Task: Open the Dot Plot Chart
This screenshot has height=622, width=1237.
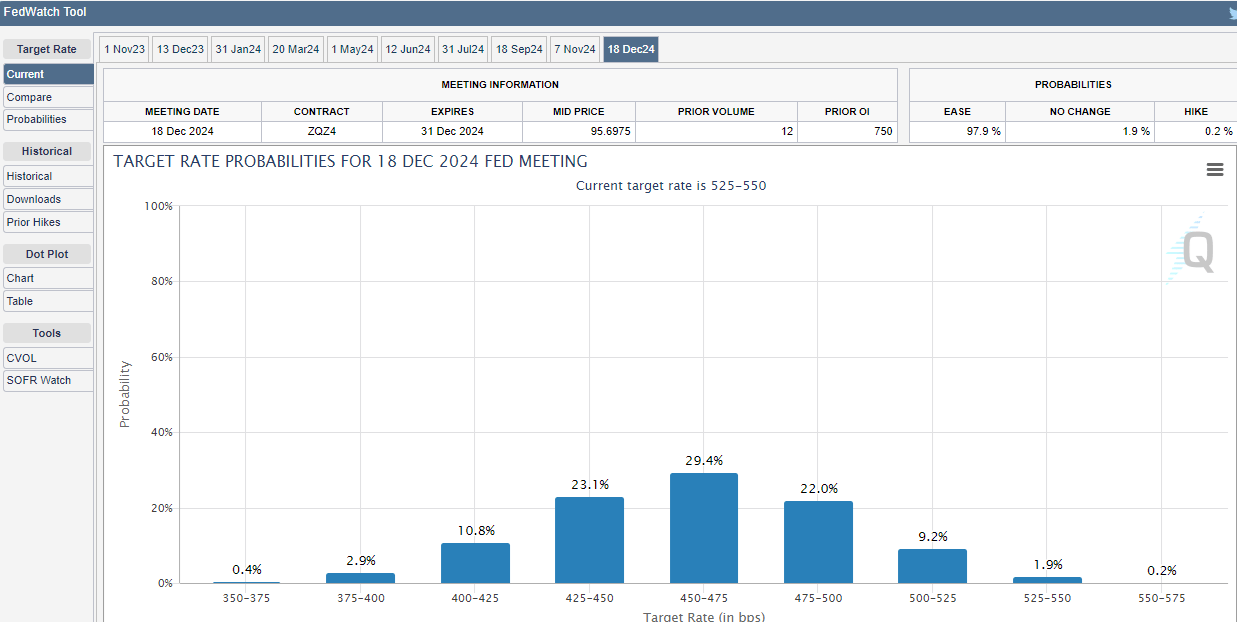Action: pos(48,278)
